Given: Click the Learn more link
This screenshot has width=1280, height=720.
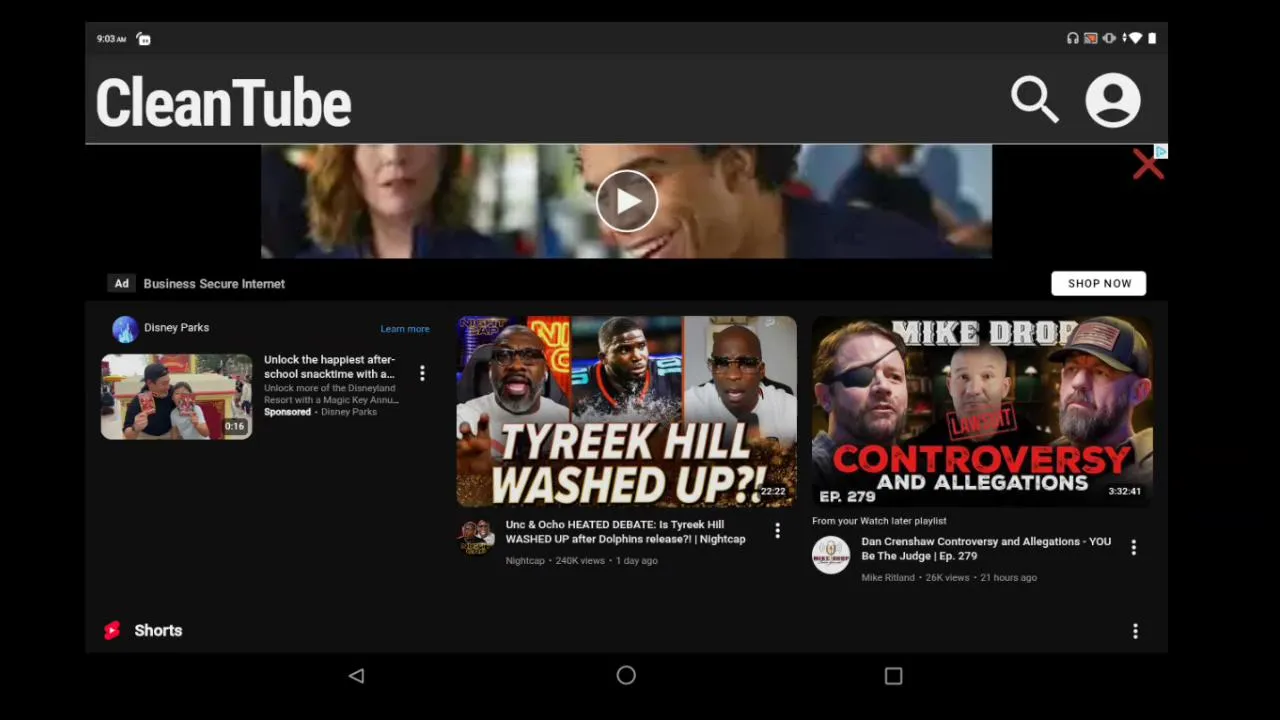Looking at the screenshot, I should (405, 329).
